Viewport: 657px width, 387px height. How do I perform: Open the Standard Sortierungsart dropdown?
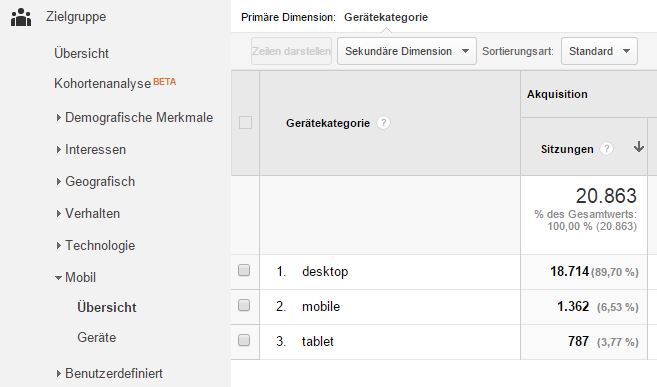tap(599, 51)
